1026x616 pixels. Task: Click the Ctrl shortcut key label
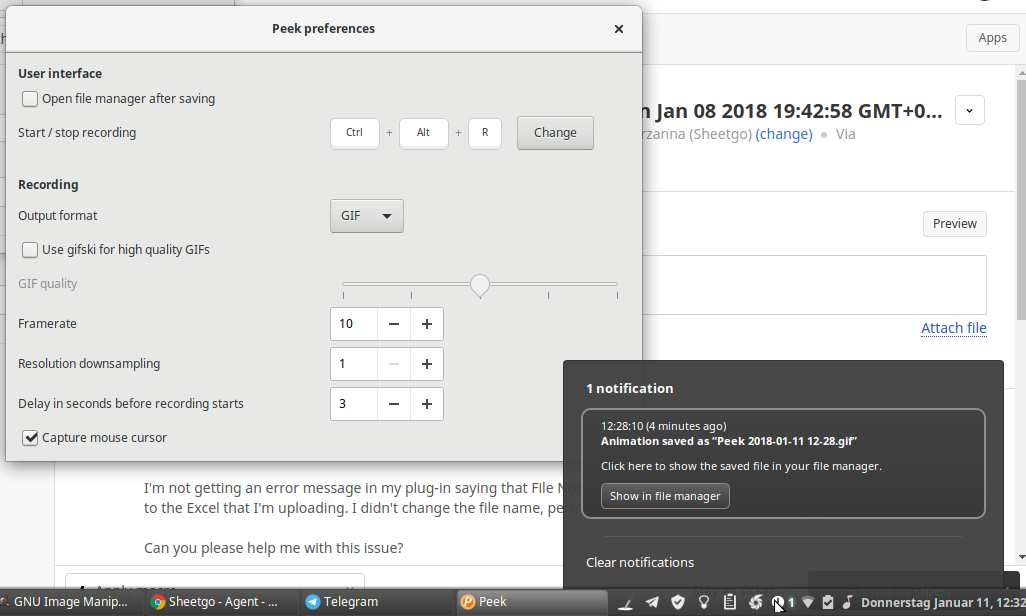point(355,133)
